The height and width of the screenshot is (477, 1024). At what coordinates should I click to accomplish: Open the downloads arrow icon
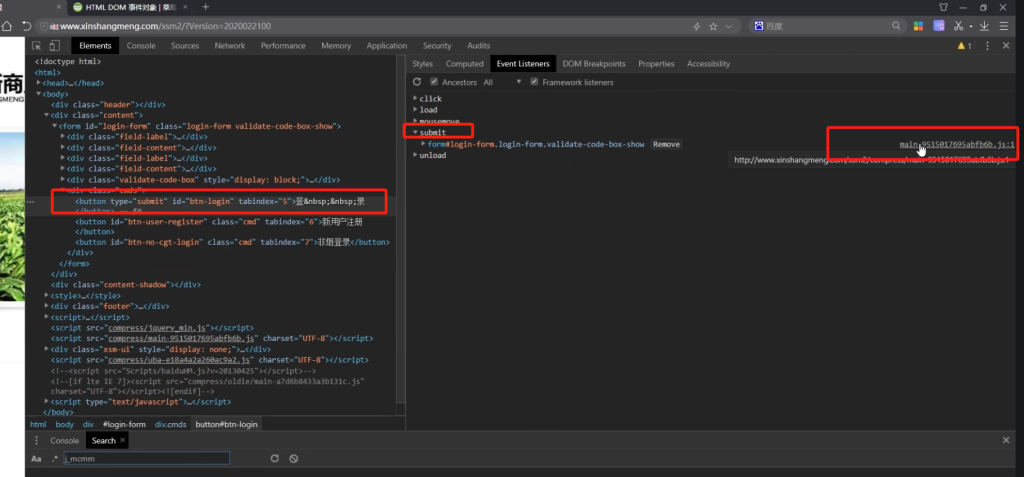(x=984, y=26)
